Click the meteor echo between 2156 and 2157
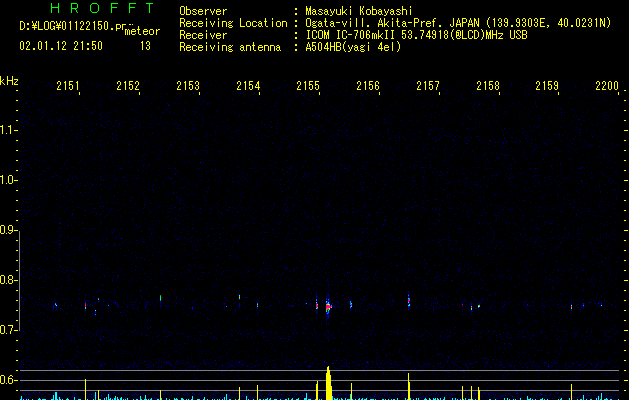 (409, 301)
